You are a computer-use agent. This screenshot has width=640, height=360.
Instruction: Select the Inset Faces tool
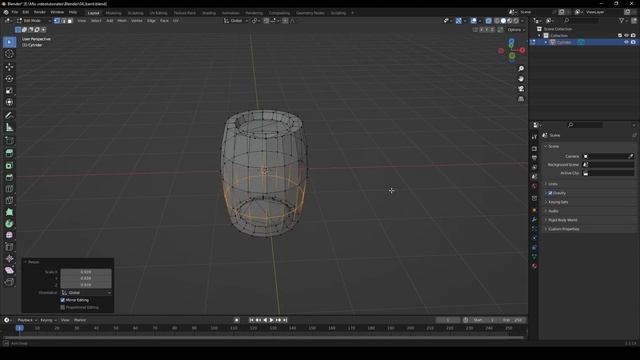pos(9,165)
